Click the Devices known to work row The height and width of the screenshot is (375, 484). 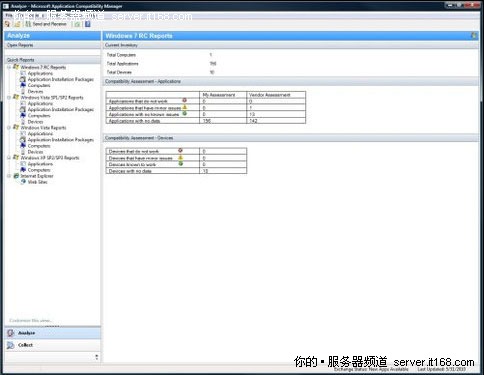click(176, 164)
